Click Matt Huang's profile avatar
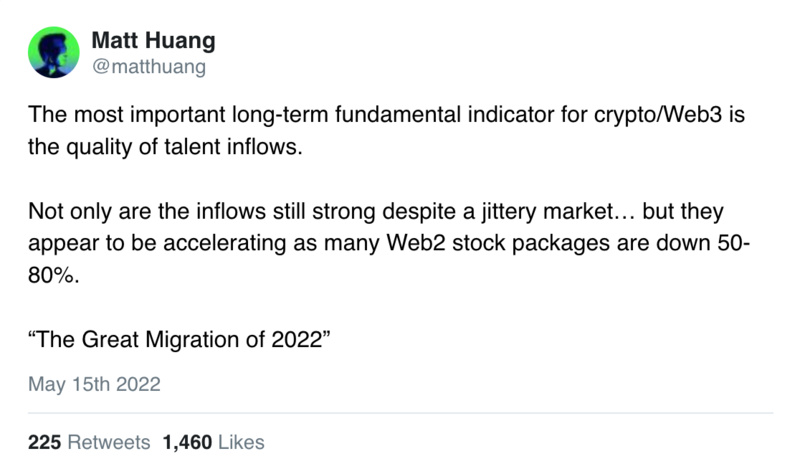The width and height of the screenshot is (800, 469). tap(53, 52)
